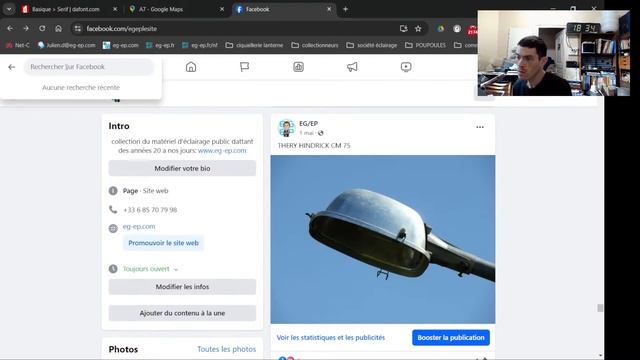This screenshot has height=360, width=640.
Task: Open tab search dropdown arrow
Action: 9,9
